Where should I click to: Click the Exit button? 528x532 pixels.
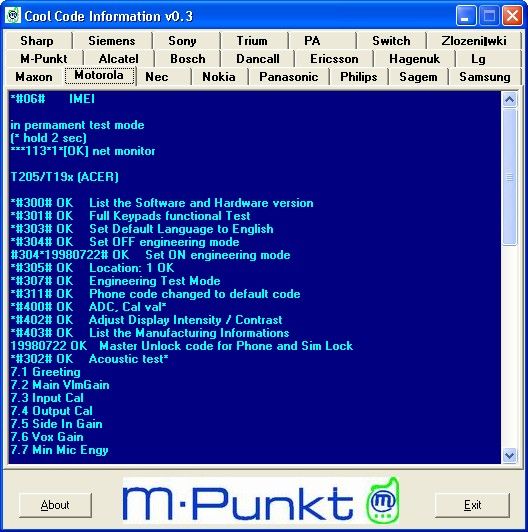click(472, 505)
